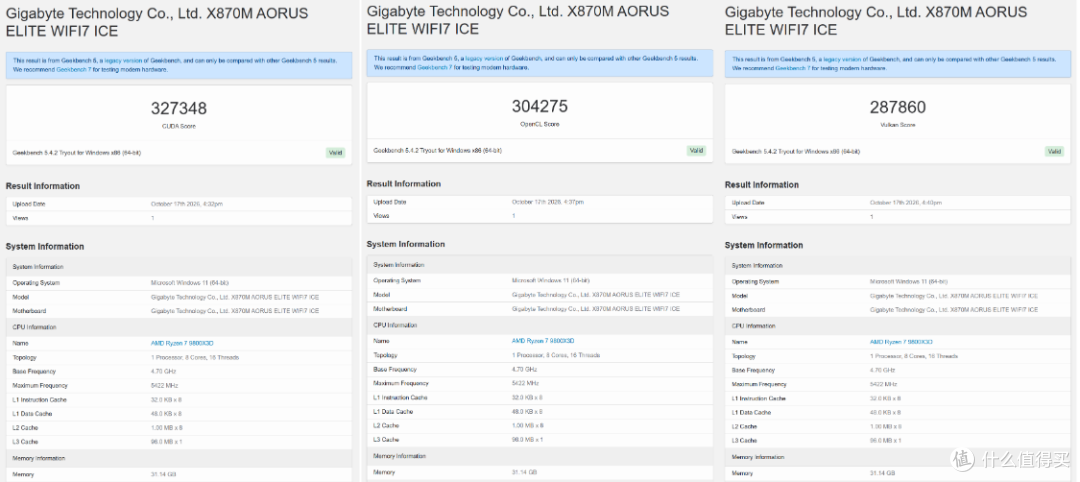Click Geekbench 5.4.2 Tryout text in OpenCL panel
This screenshot has width=1080, height=482.
click(x=437, y=150)
